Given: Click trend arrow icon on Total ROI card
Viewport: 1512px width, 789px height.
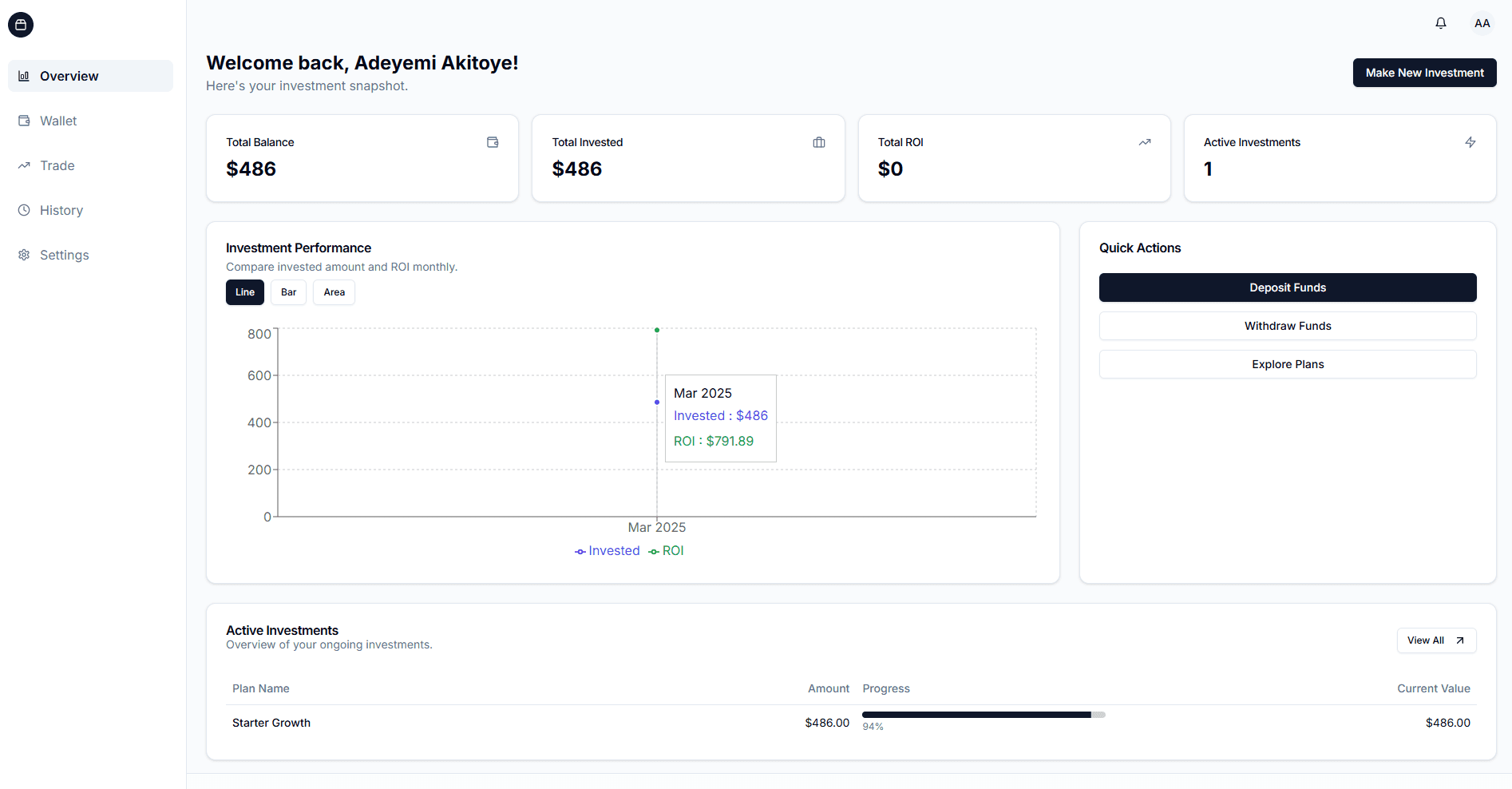Looking at the screenshot, I should click(1145, 142).
